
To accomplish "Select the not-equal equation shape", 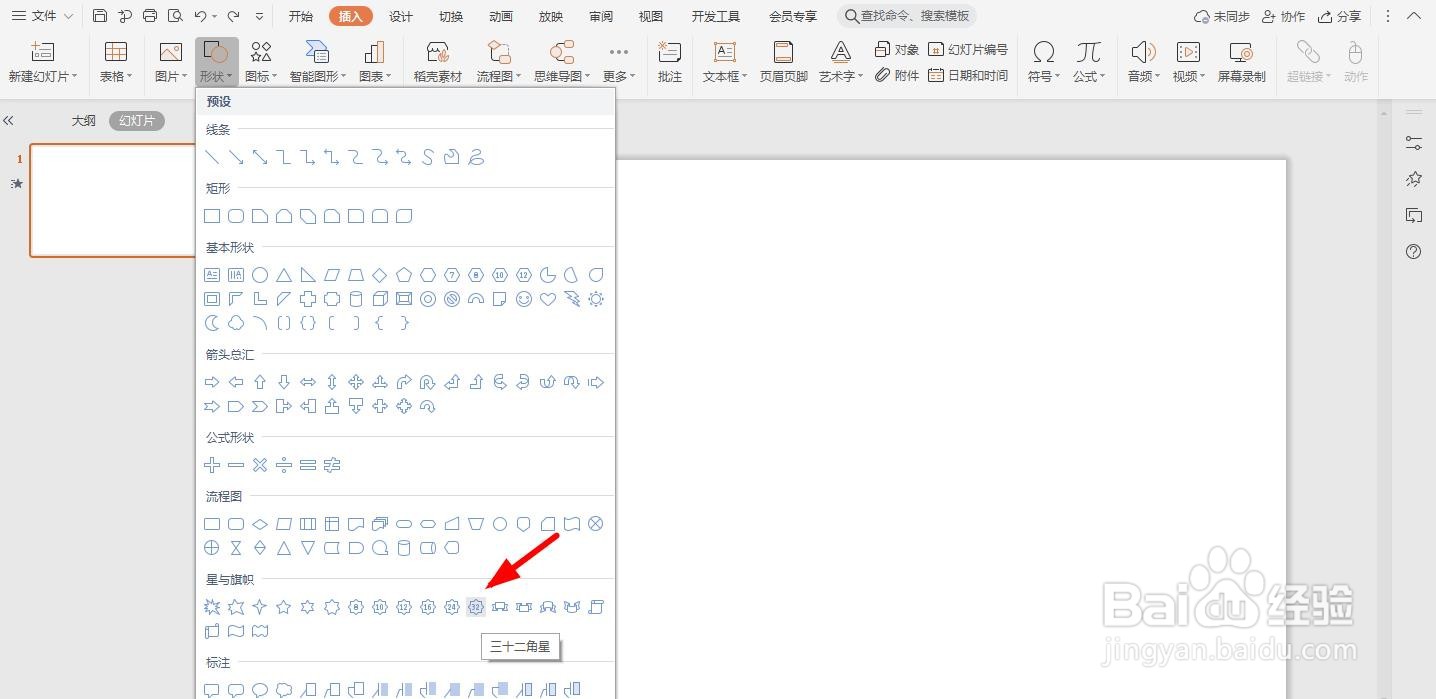I will click(x=332, y=465).
